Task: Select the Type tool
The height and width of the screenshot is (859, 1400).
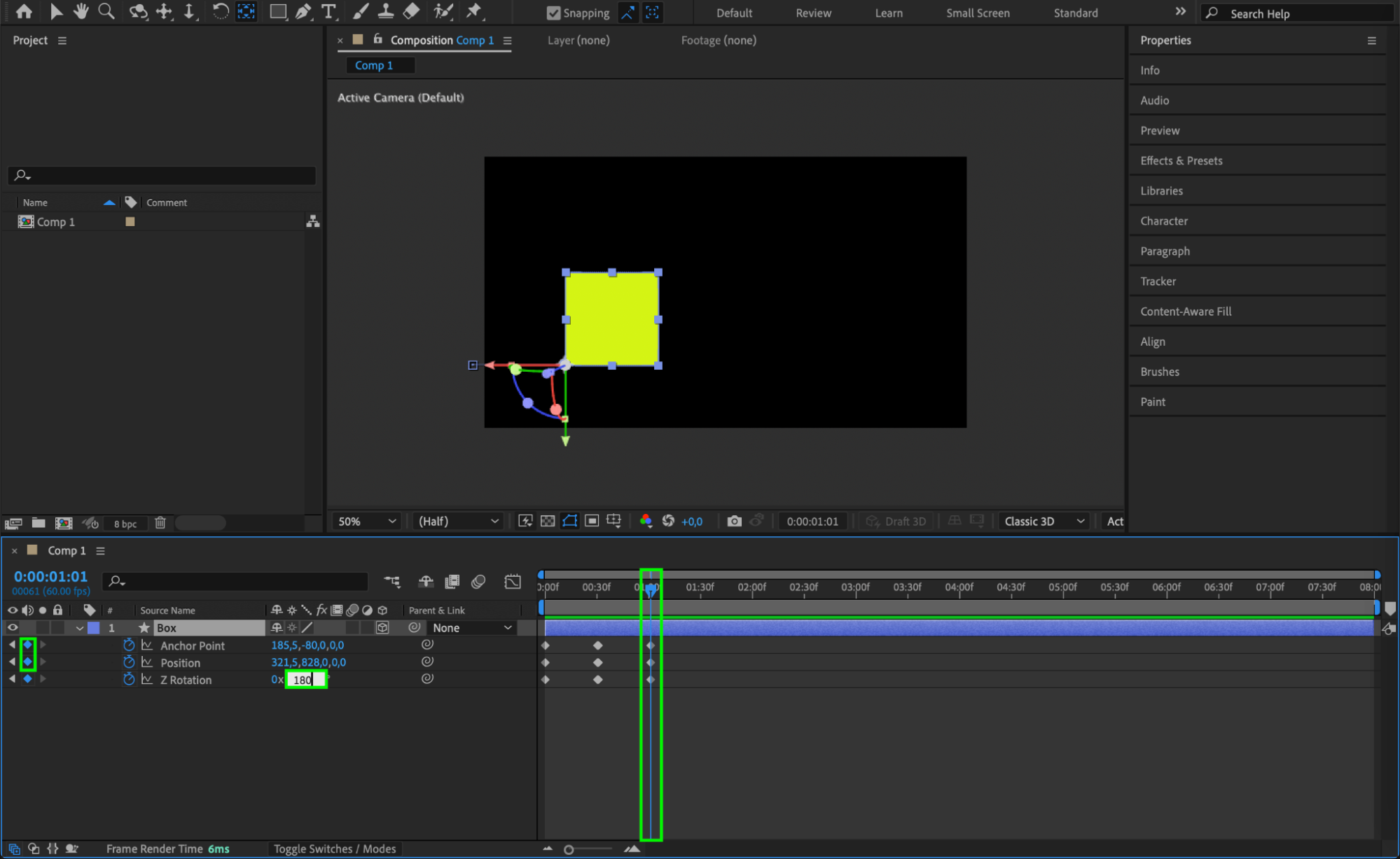Action: point(328,12)
